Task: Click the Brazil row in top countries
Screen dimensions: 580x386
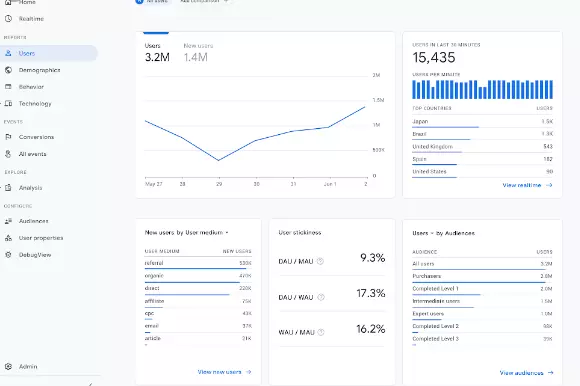Action: (482, 134)
